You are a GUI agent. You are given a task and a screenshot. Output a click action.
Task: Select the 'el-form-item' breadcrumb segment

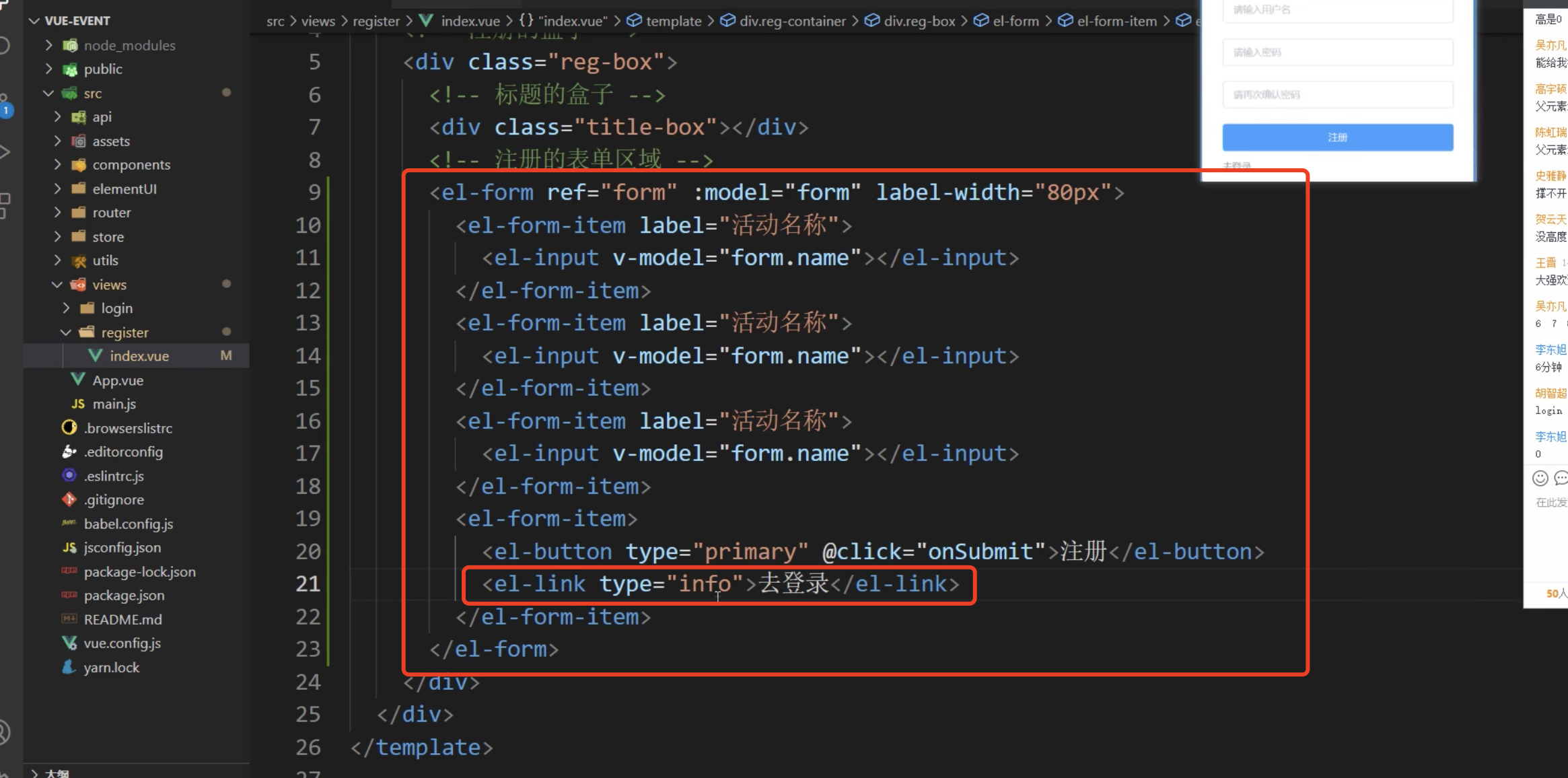1116,21
